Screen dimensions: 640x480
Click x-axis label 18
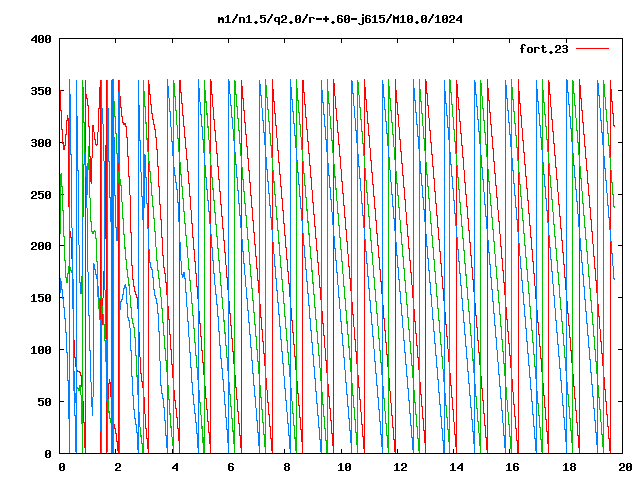coord(569,467)
